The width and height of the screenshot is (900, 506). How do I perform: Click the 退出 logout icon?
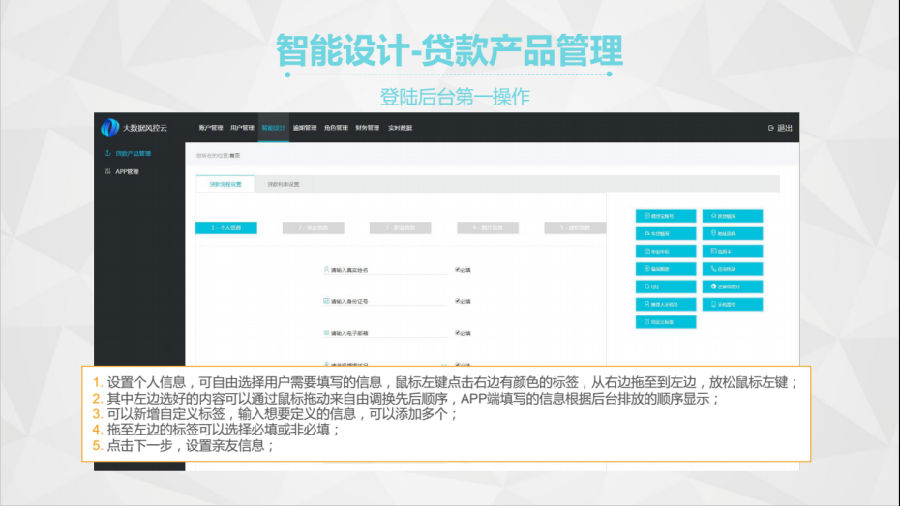[771, 128]
